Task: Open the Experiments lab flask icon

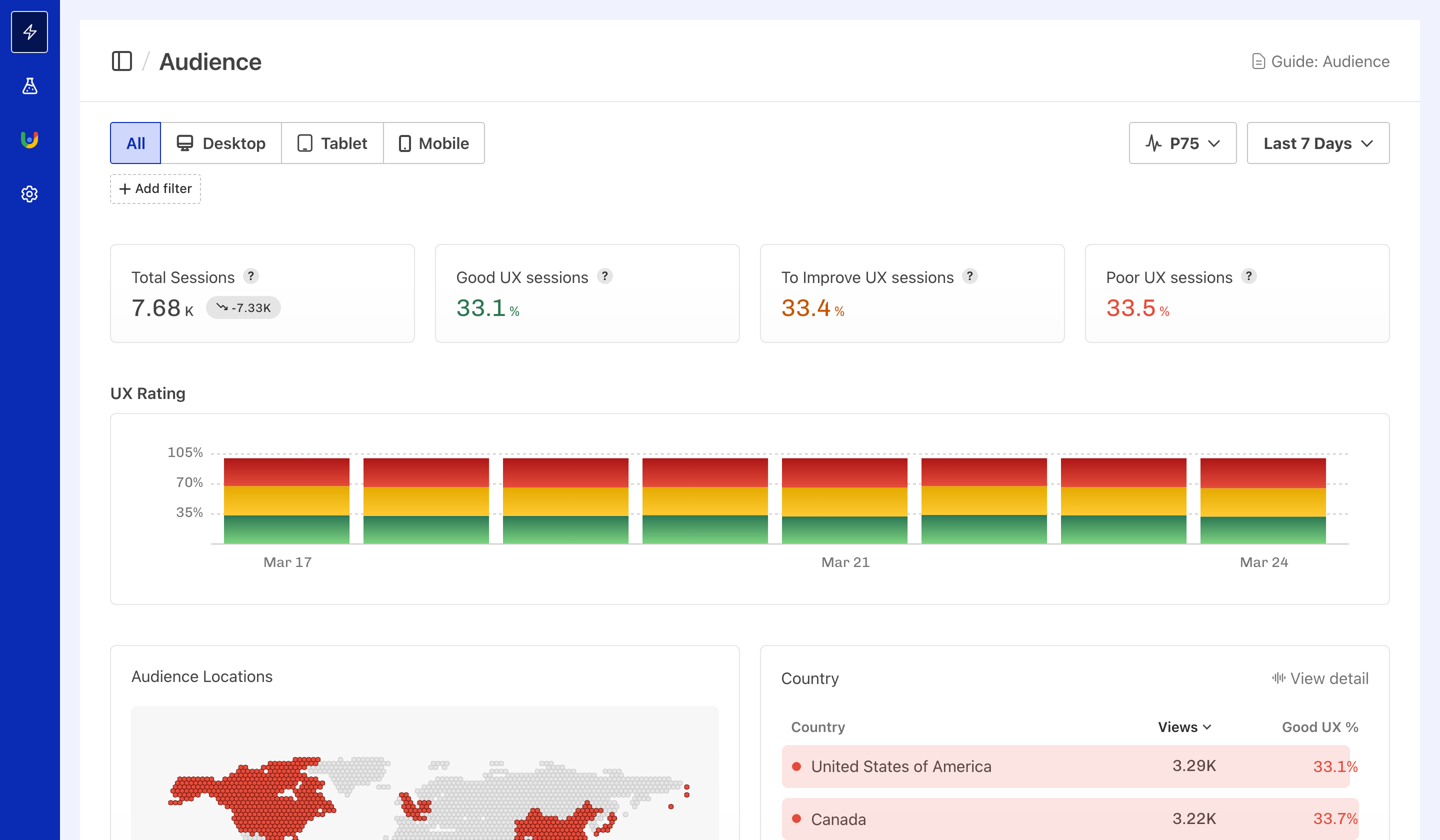Action: (29, 86)
